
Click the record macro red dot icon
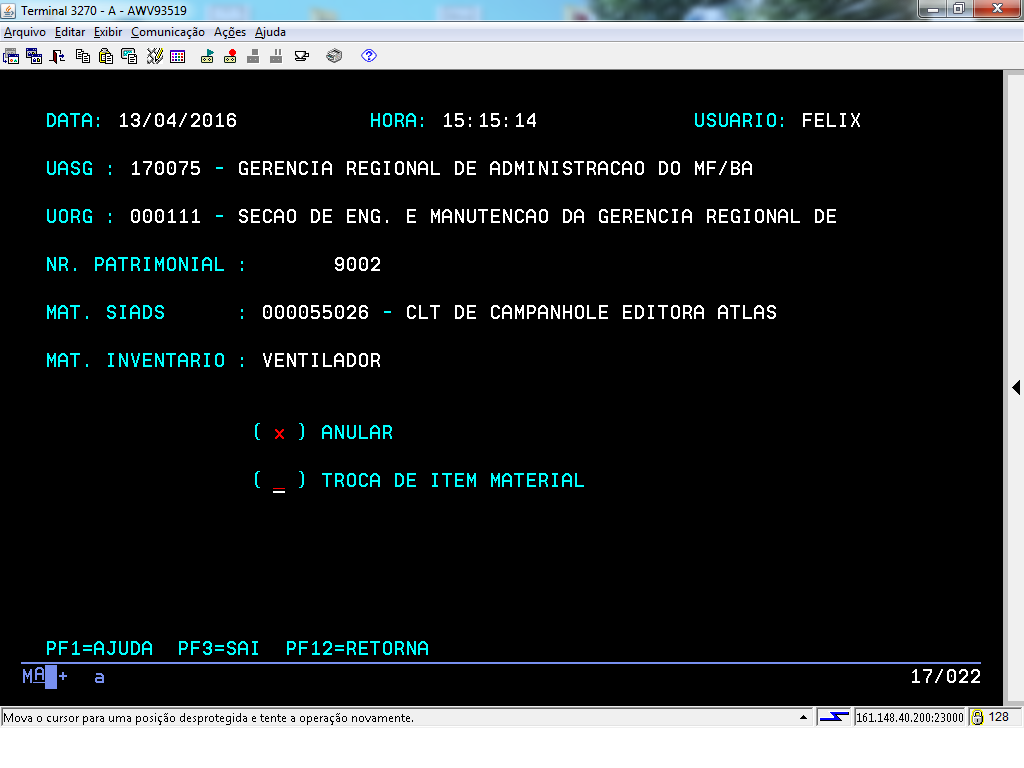[230, 56]
